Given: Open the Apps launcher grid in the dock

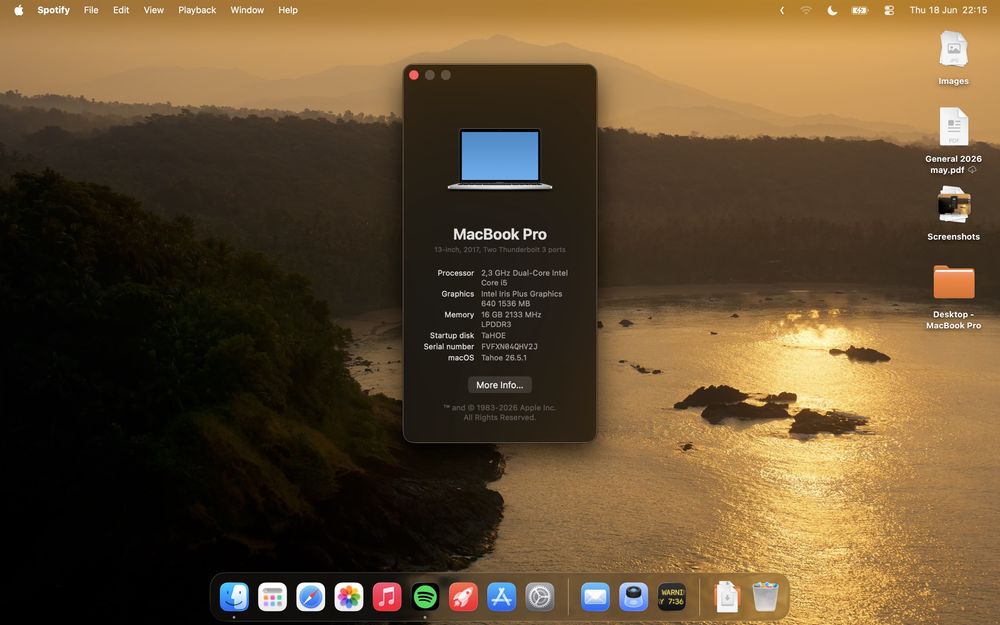Looking at the screenshot, I should (x=272, y=597).
